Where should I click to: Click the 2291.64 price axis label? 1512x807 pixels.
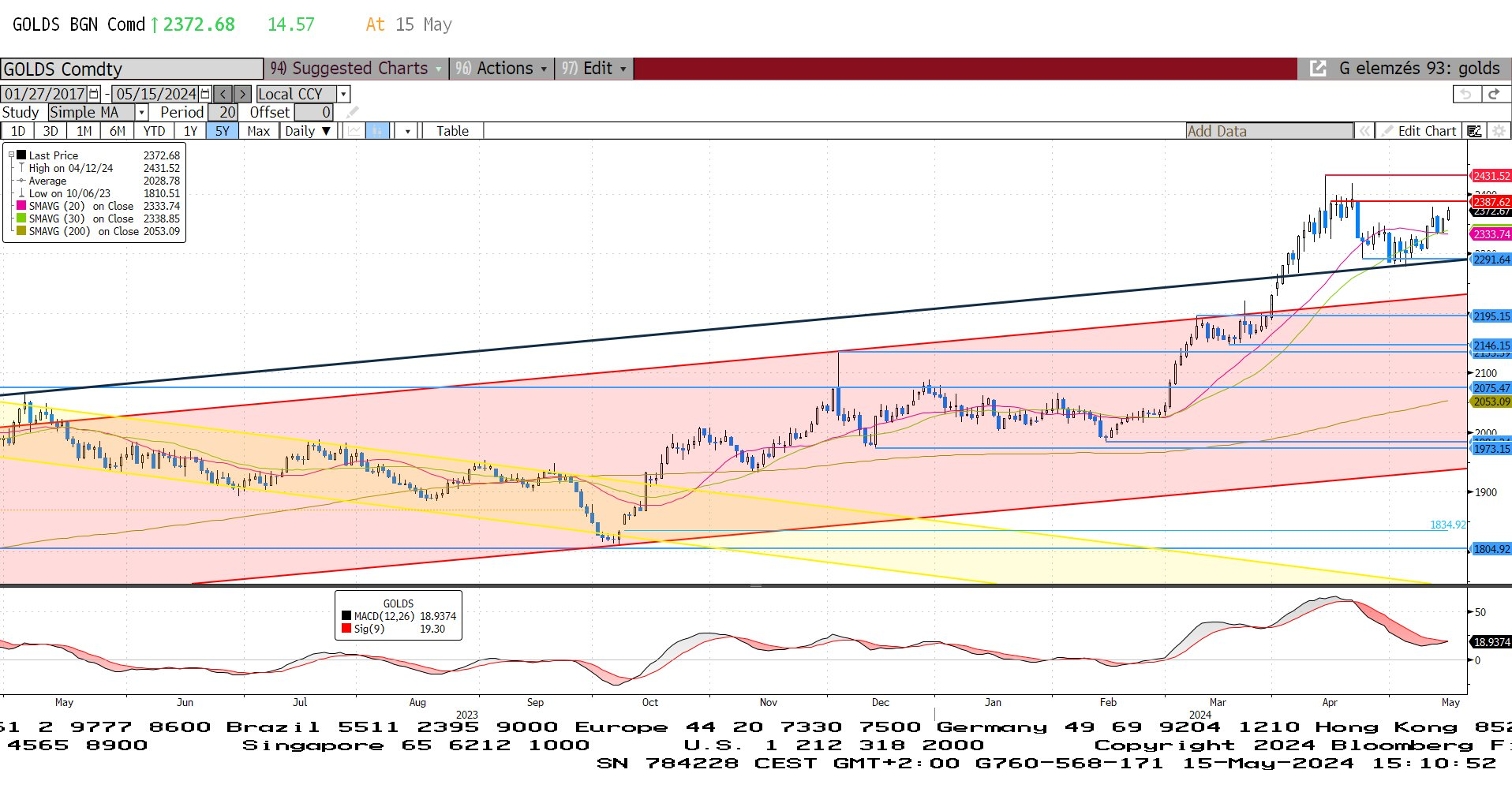coord(1491,260)
